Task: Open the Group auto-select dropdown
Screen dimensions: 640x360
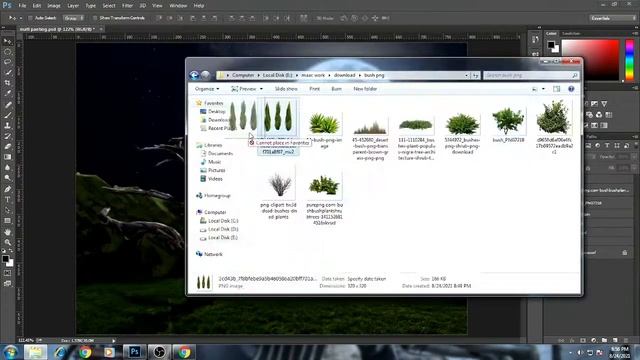Action: click(73, 18)
